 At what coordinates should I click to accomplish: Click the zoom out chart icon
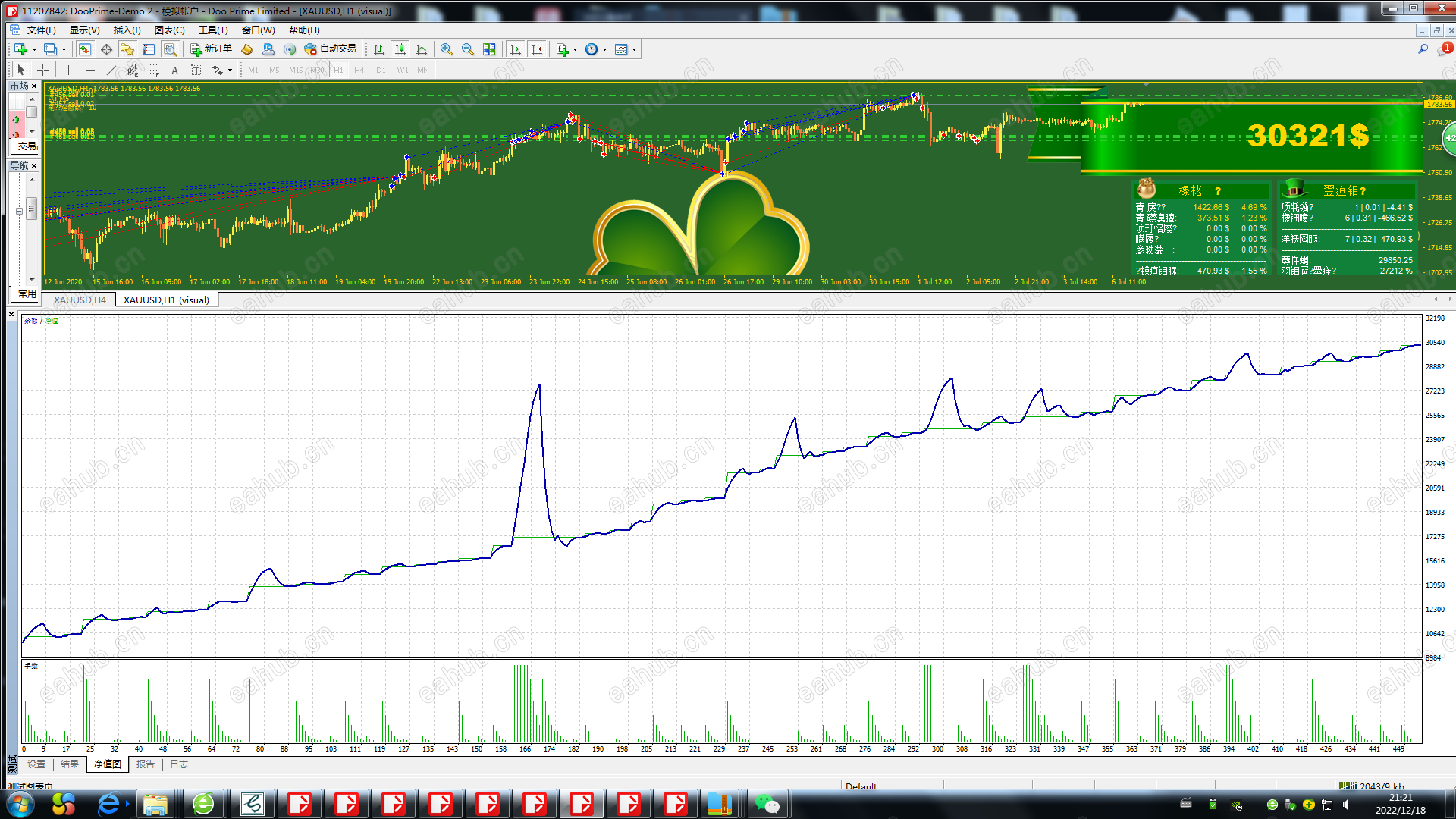point(468,49)
